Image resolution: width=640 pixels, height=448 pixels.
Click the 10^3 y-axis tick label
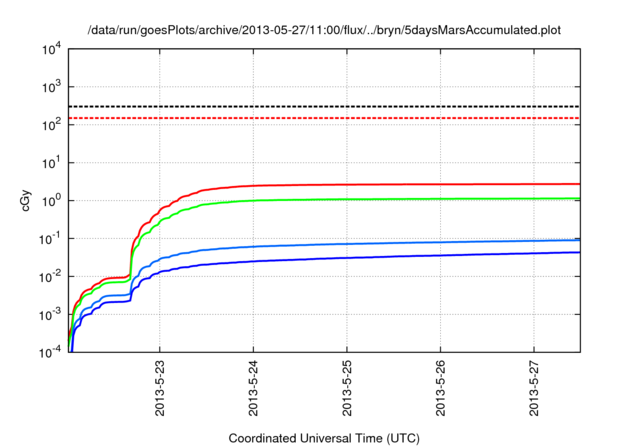(x=51, y=87)
